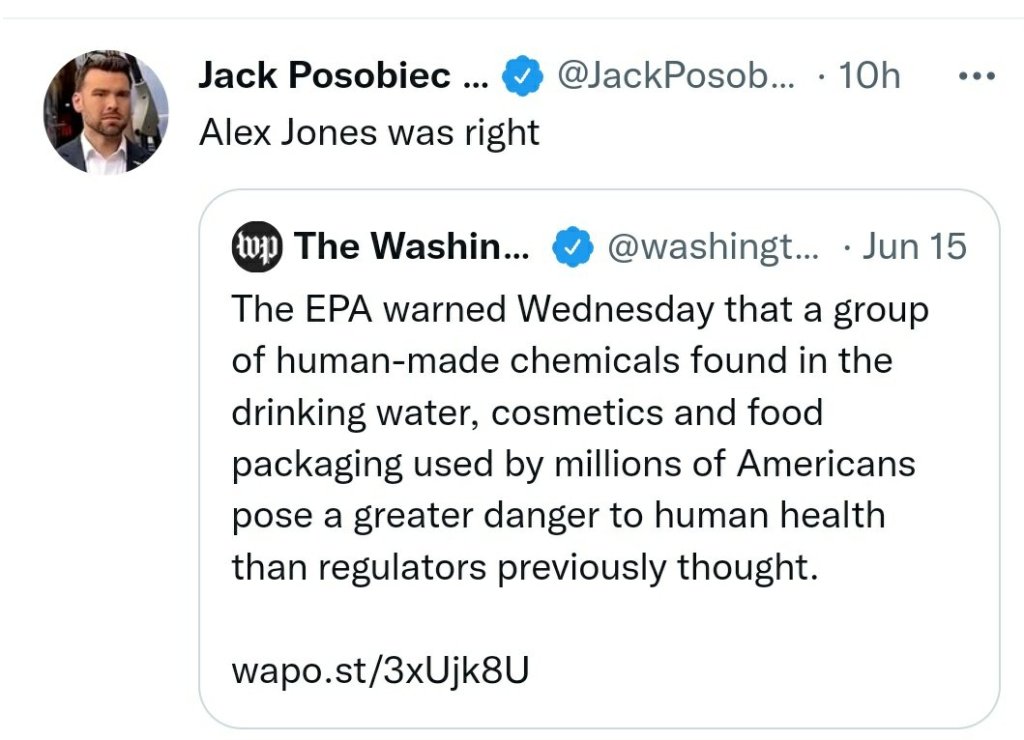Select the "Alex Jones was right" text
Screen dimensions: 1024x740
[x=369, y=131]
